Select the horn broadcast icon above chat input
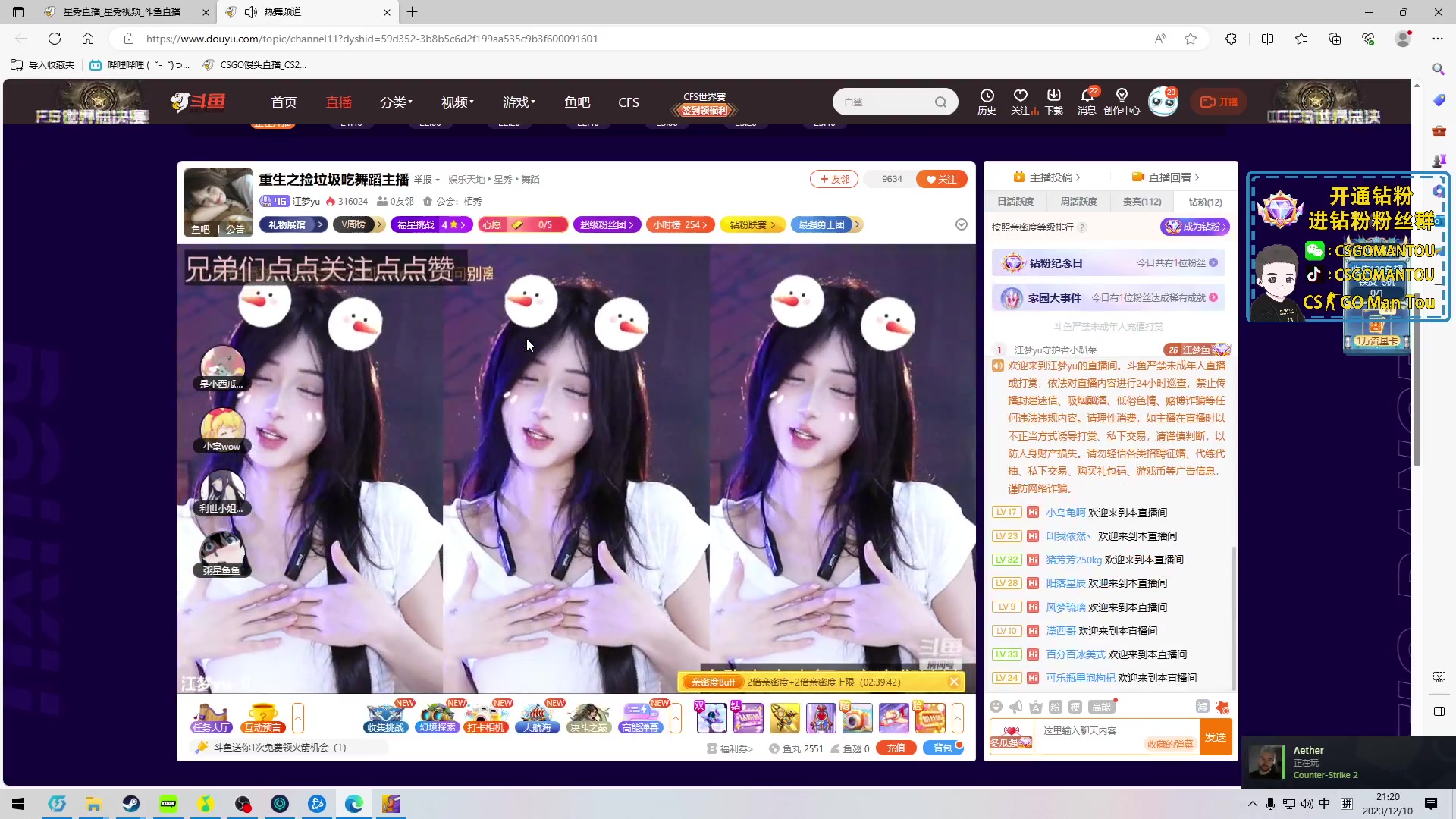The image size is (1456, 819). click(x=1016, y=706)
